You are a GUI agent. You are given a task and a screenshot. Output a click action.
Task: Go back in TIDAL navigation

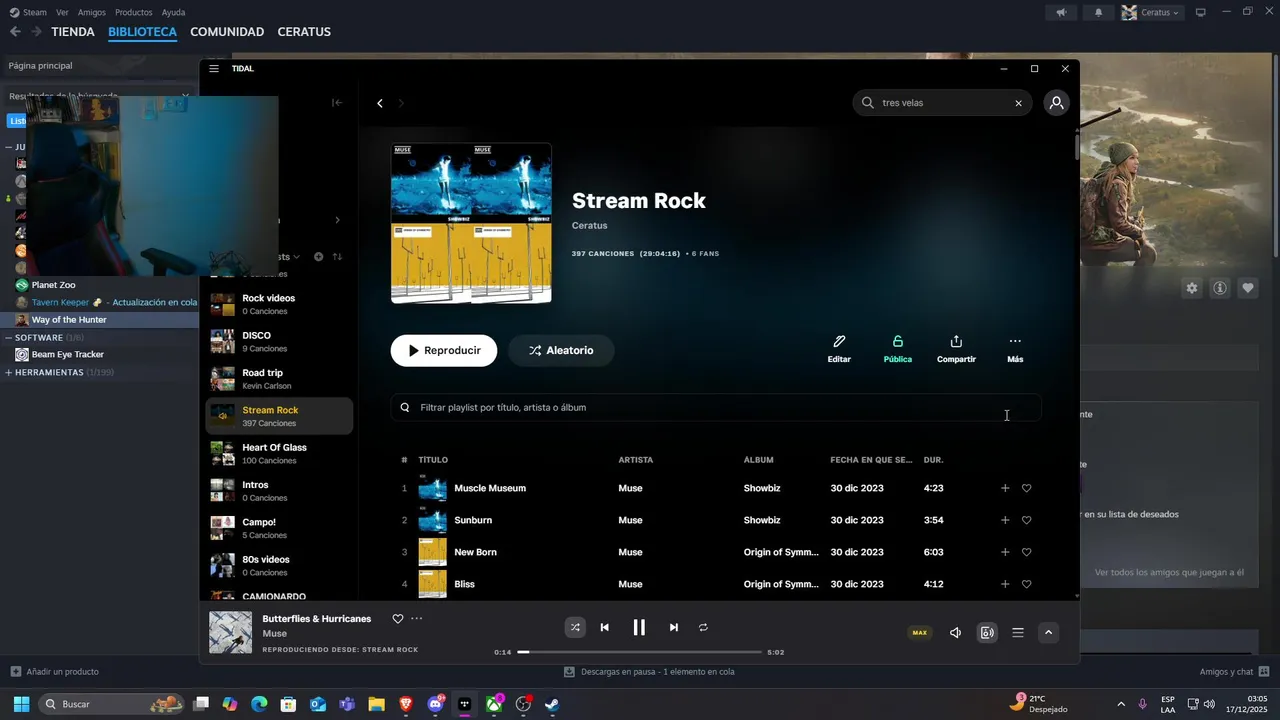pos(380,103)
